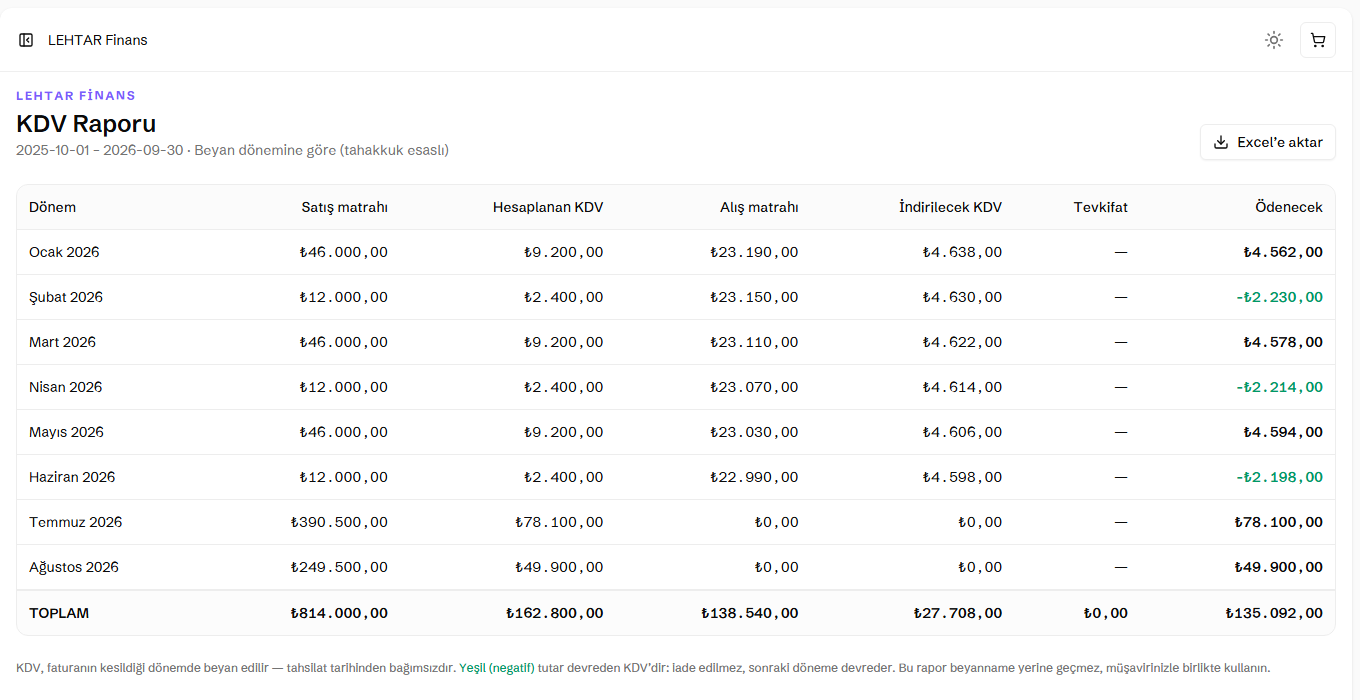Screen dimensions: 1360x700
Task: Select the Tevkifat column header
Action: [x=1101, y=207]
